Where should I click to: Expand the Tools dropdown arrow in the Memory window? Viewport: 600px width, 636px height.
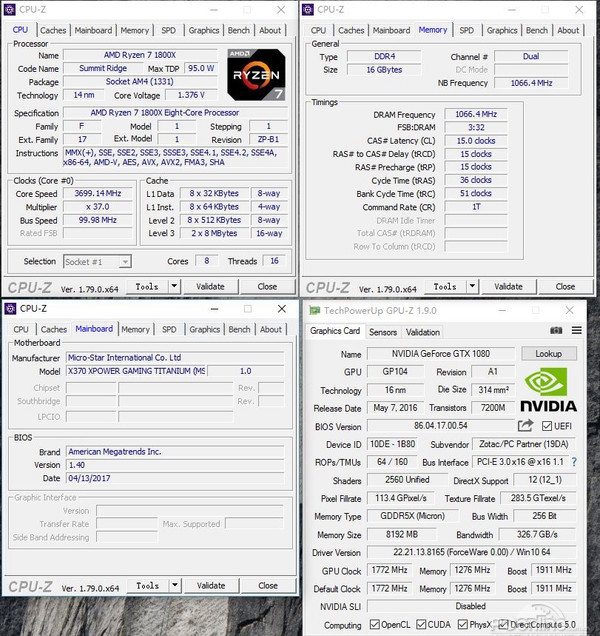click(472, 286)
